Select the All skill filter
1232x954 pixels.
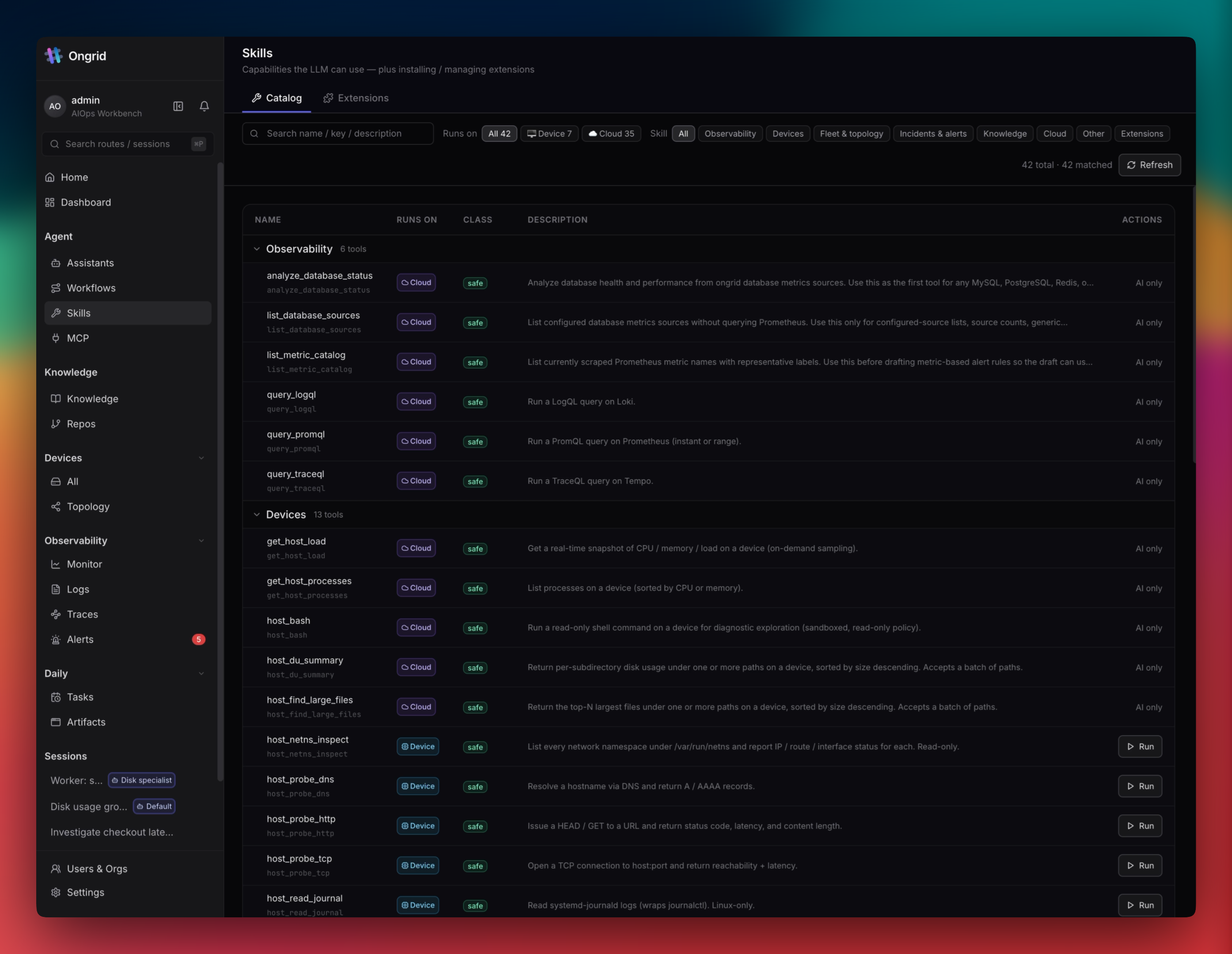(x=683, y=134)
